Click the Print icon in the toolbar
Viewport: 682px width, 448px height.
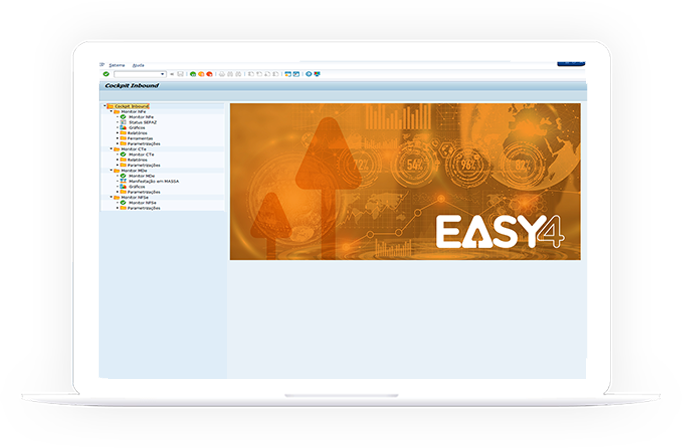pyautogui.click(x=222, y=74)
